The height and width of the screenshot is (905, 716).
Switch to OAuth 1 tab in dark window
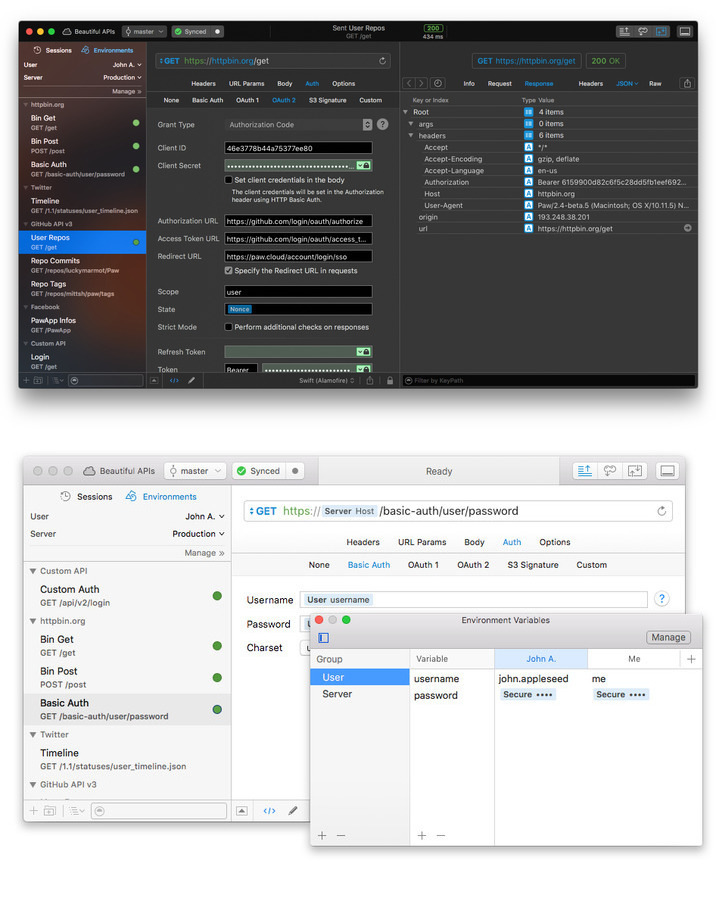247,100
